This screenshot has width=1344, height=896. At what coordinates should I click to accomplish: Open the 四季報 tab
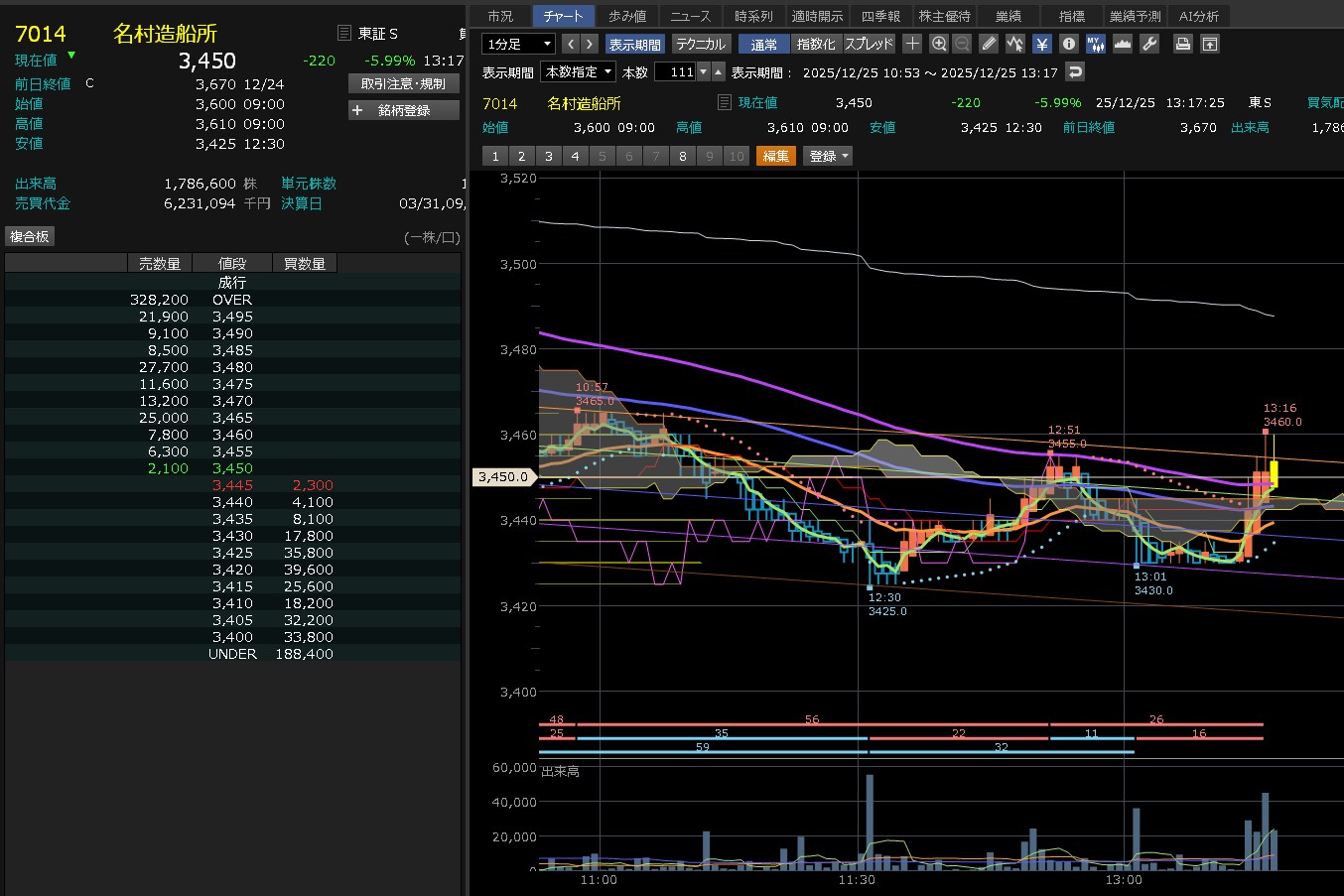(x=879, y=16)
